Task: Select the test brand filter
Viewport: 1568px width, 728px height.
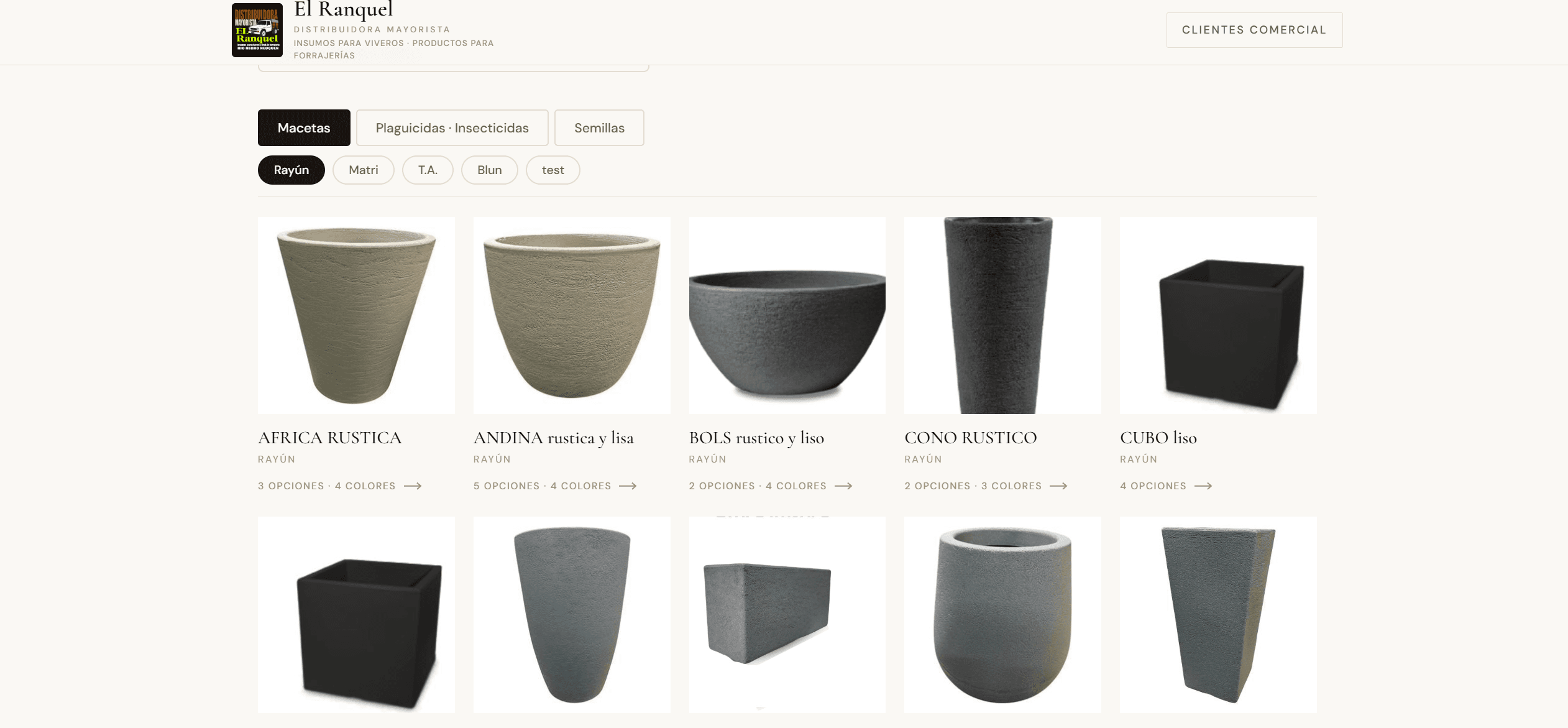Action: click(553, 170)
